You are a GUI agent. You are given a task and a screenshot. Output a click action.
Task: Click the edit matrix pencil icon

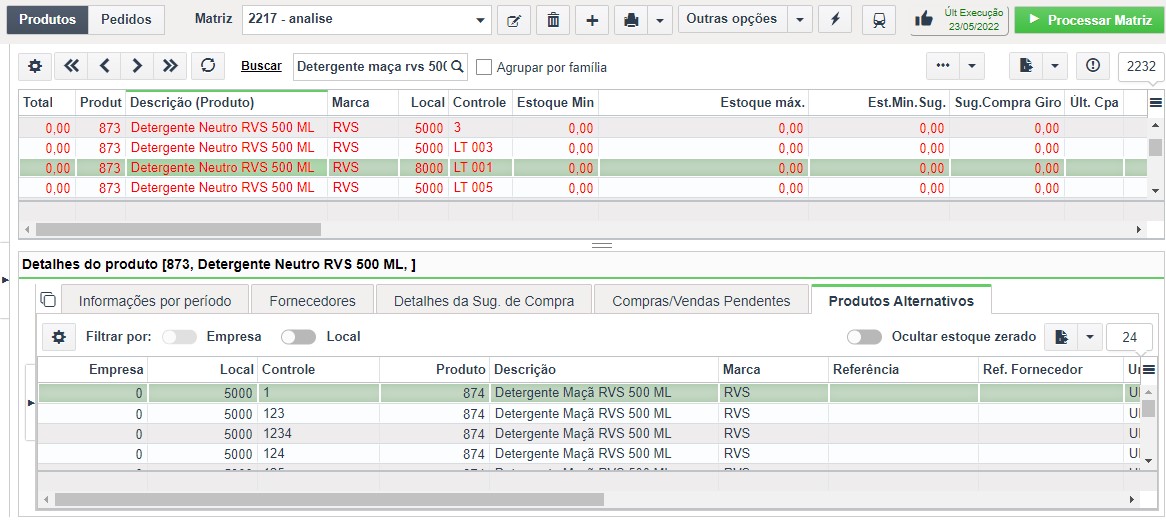point(513,20)
